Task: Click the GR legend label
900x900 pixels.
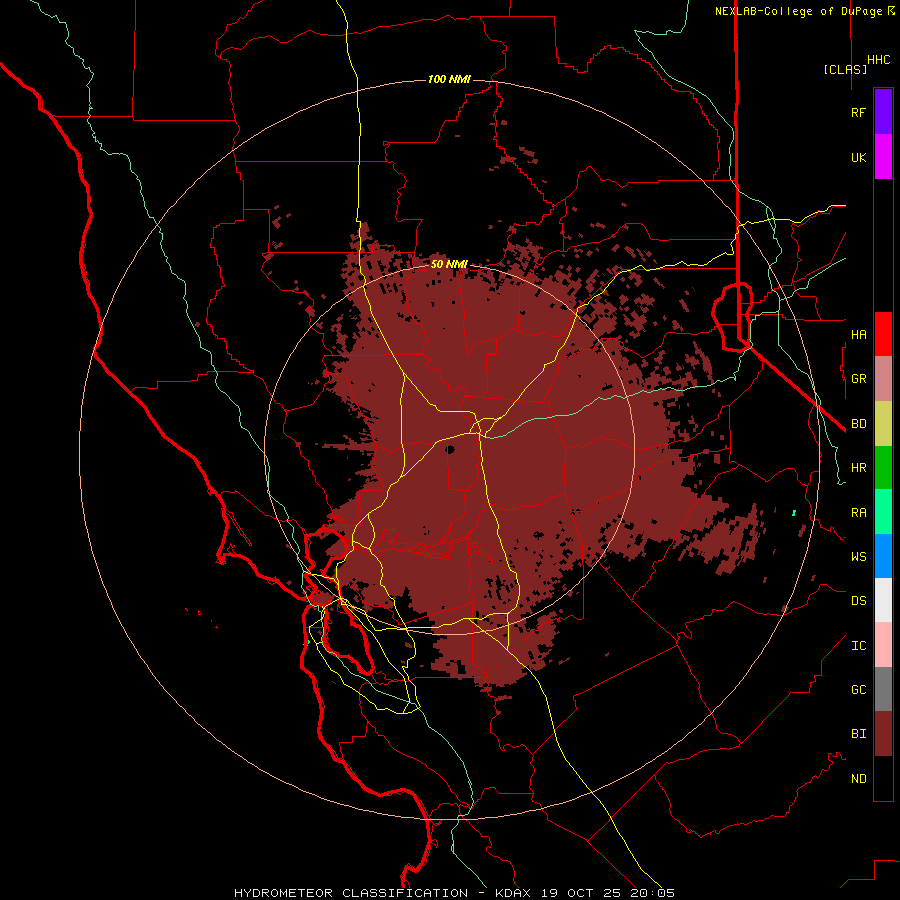Action: pos(858,379)
